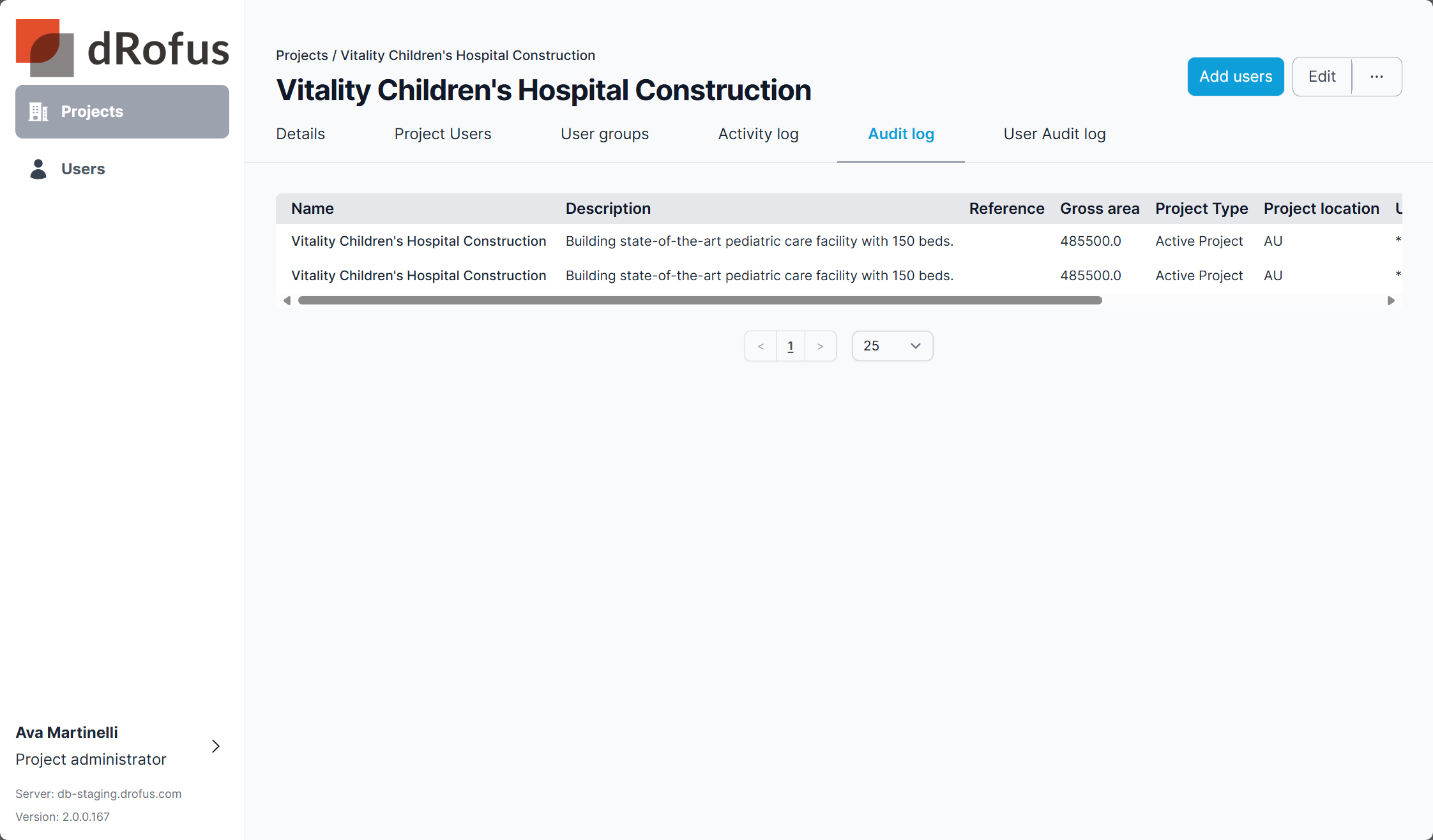Open the three-dots more options menu
1433x840 pixels.
[x=1376, y=77]
